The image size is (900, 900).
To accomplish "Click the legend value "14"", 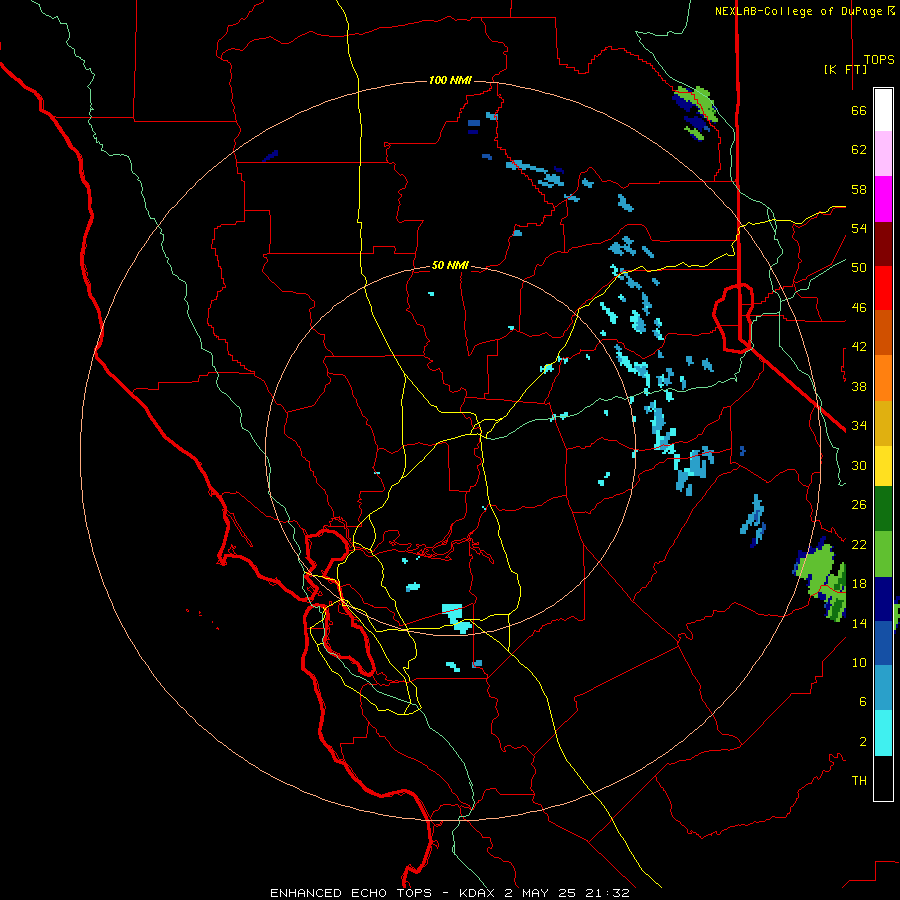I will click(x=859, y=623).
